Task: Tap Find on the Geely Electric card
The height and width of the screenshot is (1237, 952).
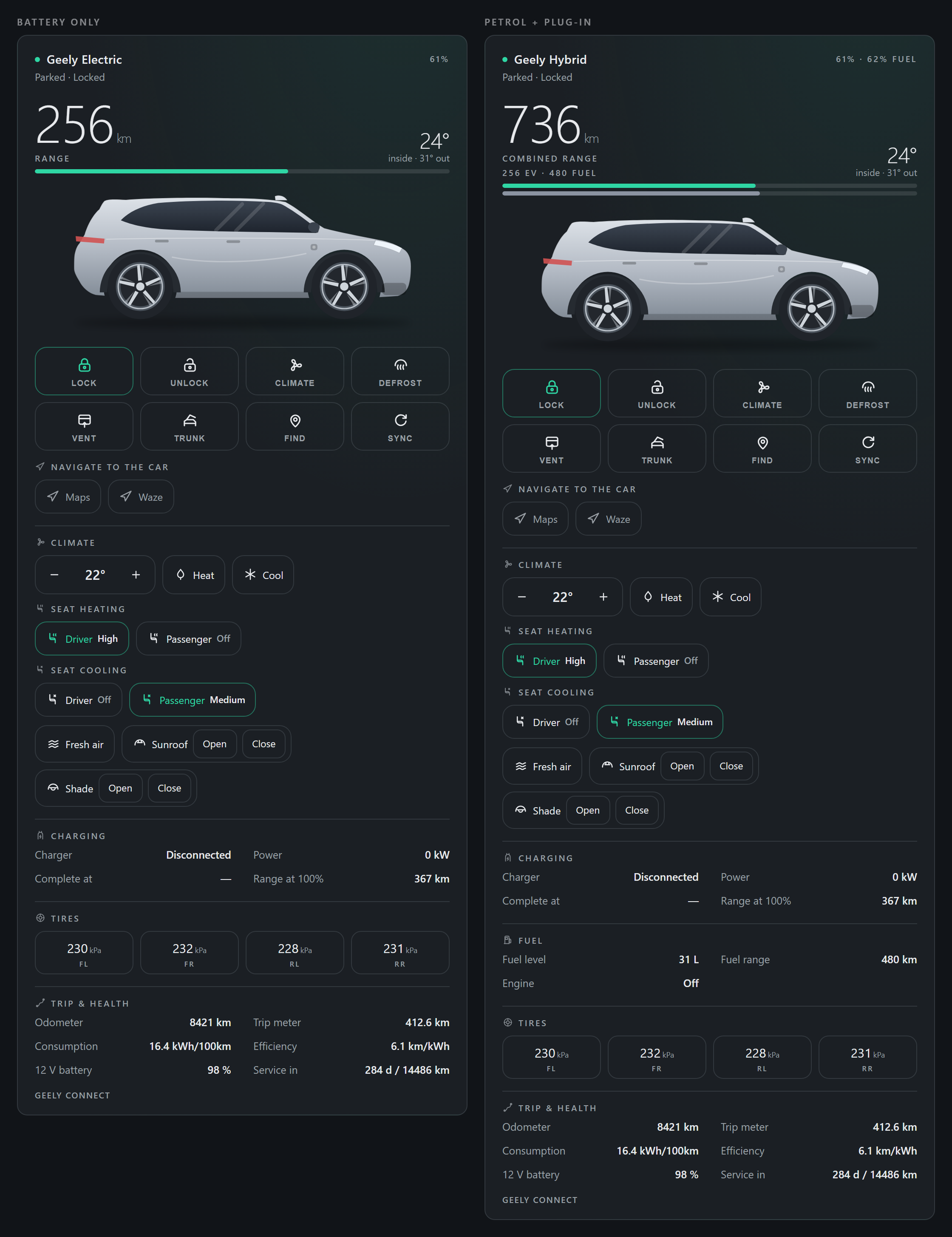Action: click(295, 426)
